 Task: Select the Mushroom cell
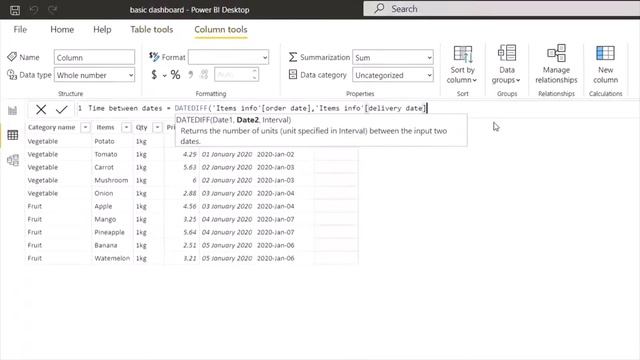coord(111,180)
